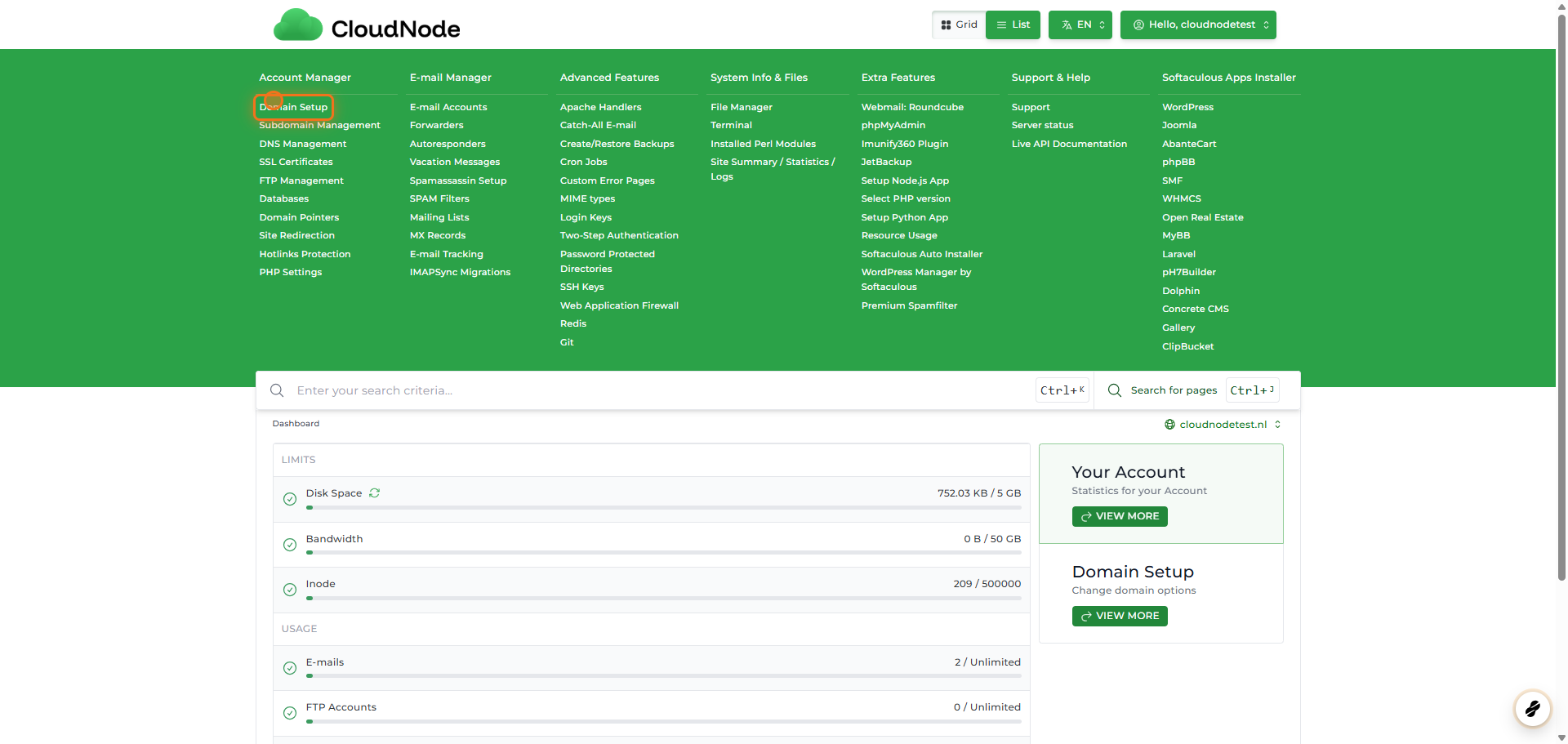Open the EN language dropdown
Viewport: 1568px width, 744px height.
pyautogui.click(x=1080, y=25)
